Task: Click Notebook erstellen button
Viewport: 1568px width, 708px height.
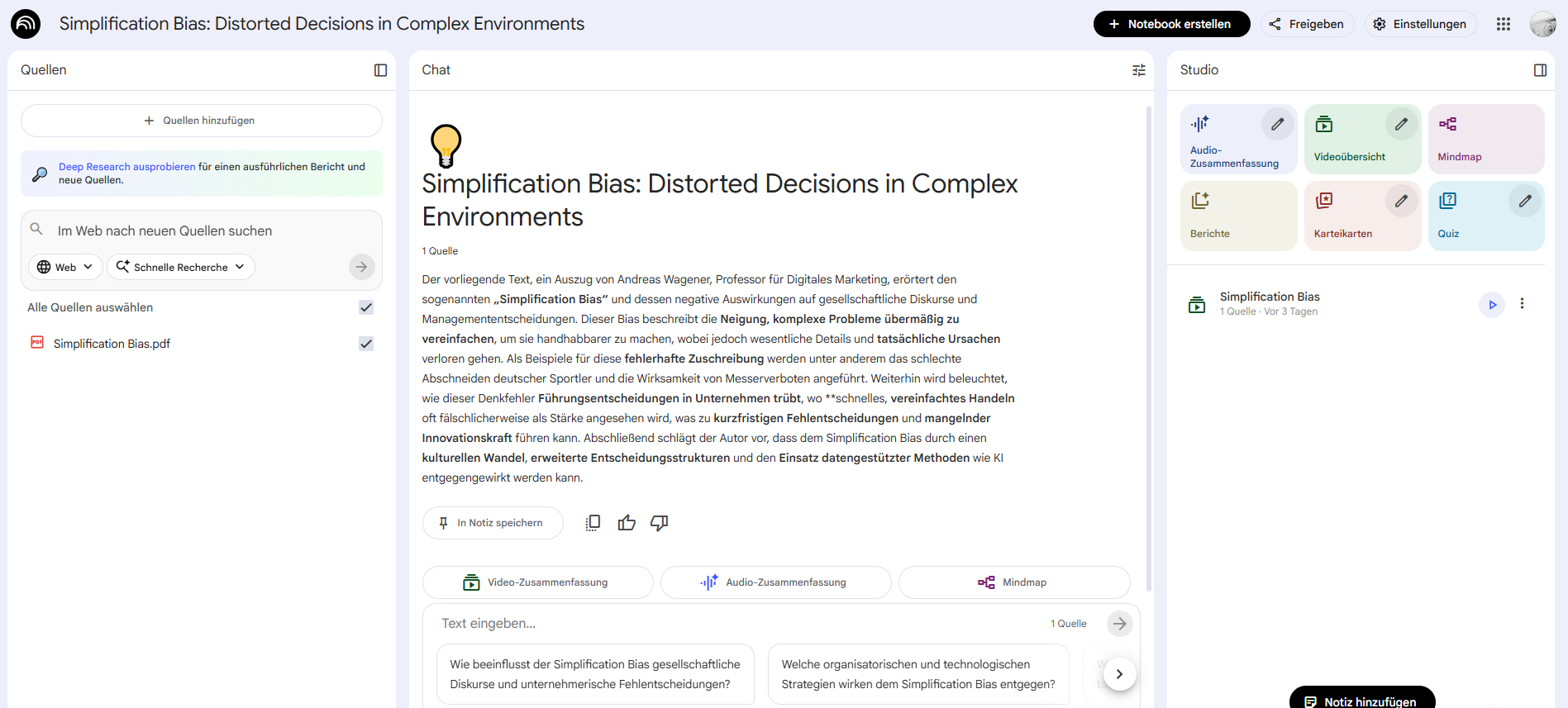Action: 1170,24
